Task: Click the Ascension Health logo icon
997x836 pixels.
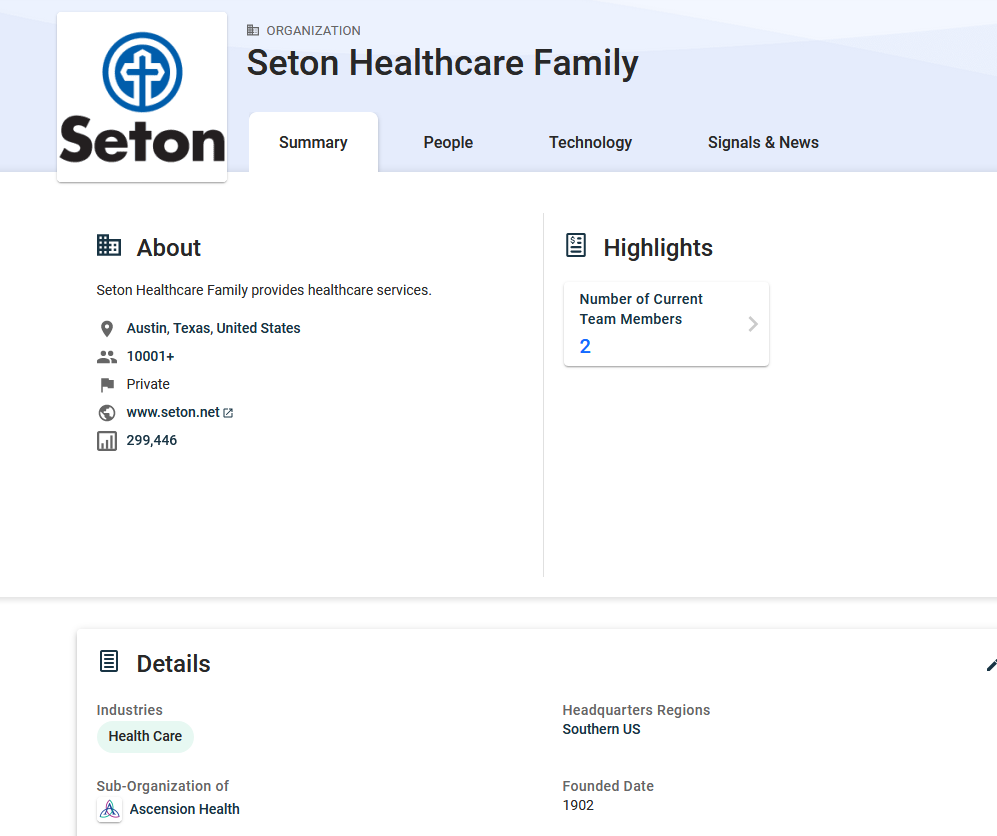Action: coord(109,809)
